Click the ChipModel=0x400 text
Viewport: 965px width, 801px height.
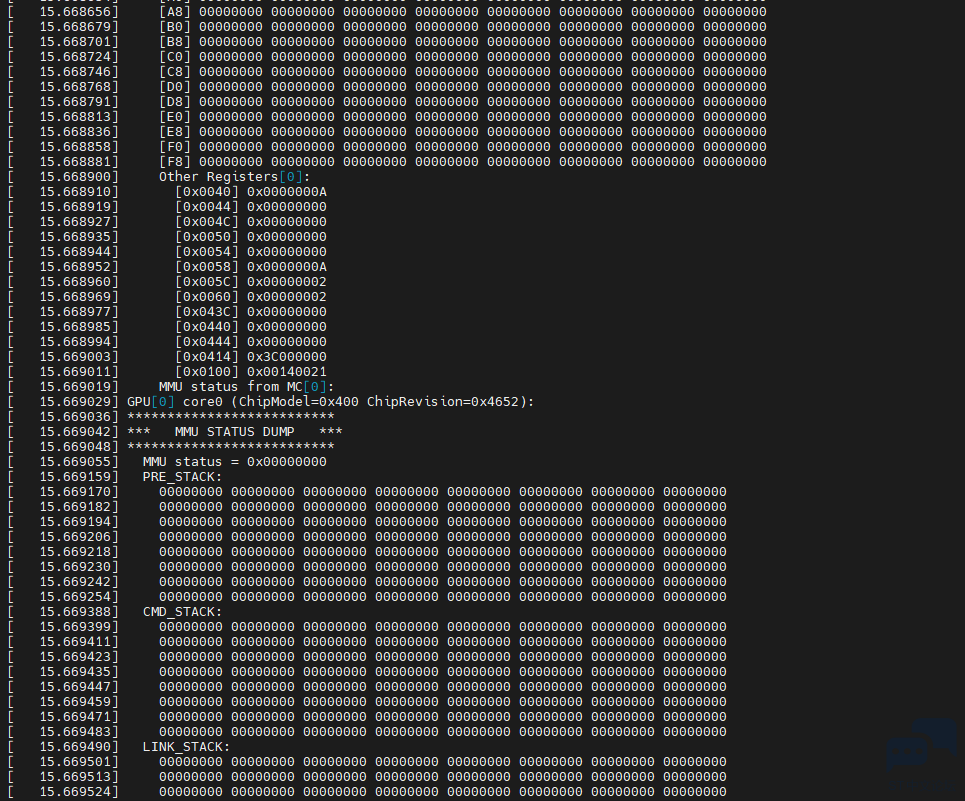click(298, 402)
